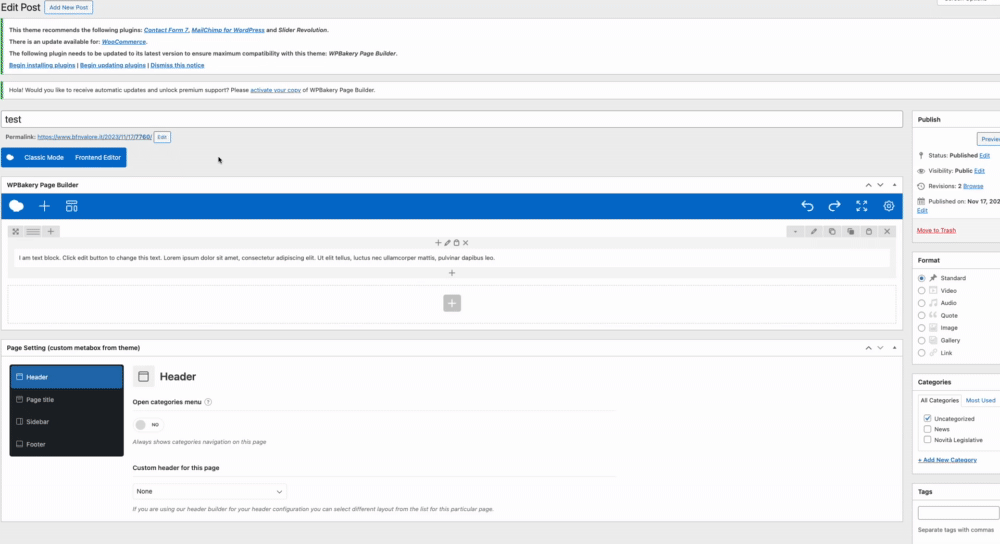This screenshot has height=544, width=1000.
Task: Move WPBakery Page Builder panel down
Action: click(x=880, y=185)
